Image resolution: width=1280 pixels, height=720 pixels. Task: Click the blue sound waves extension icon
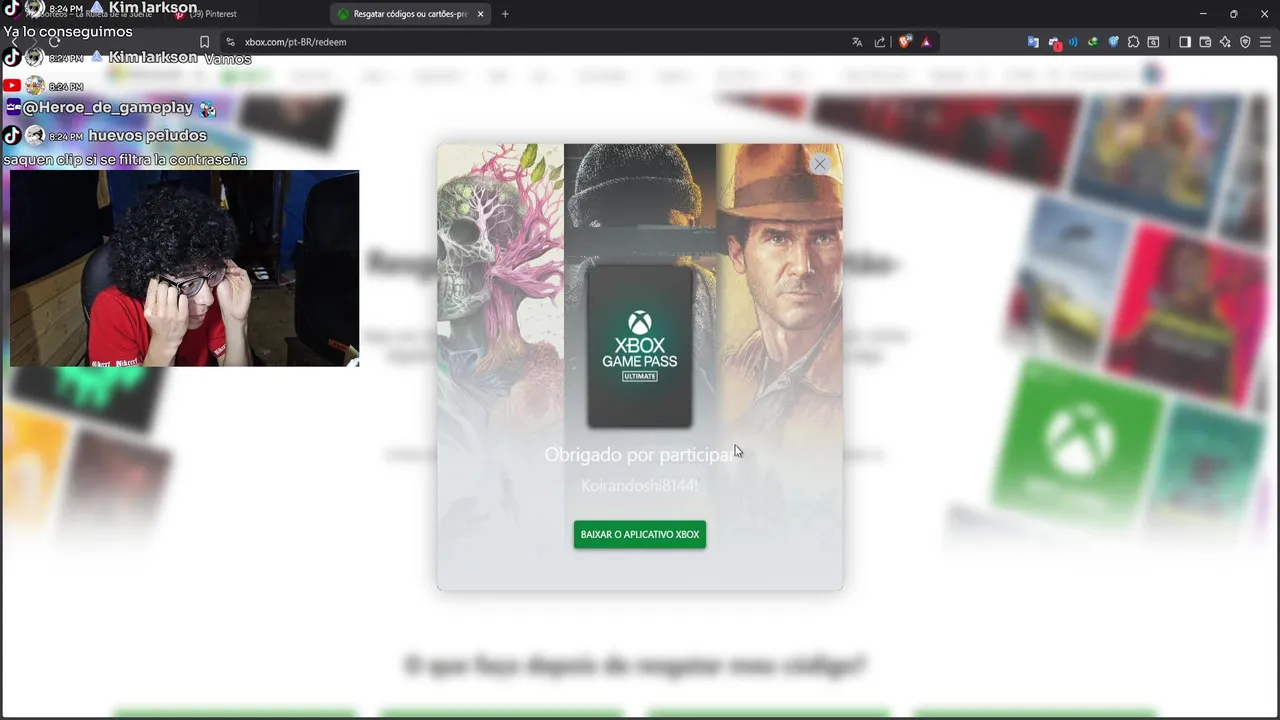coord(1073,42)
